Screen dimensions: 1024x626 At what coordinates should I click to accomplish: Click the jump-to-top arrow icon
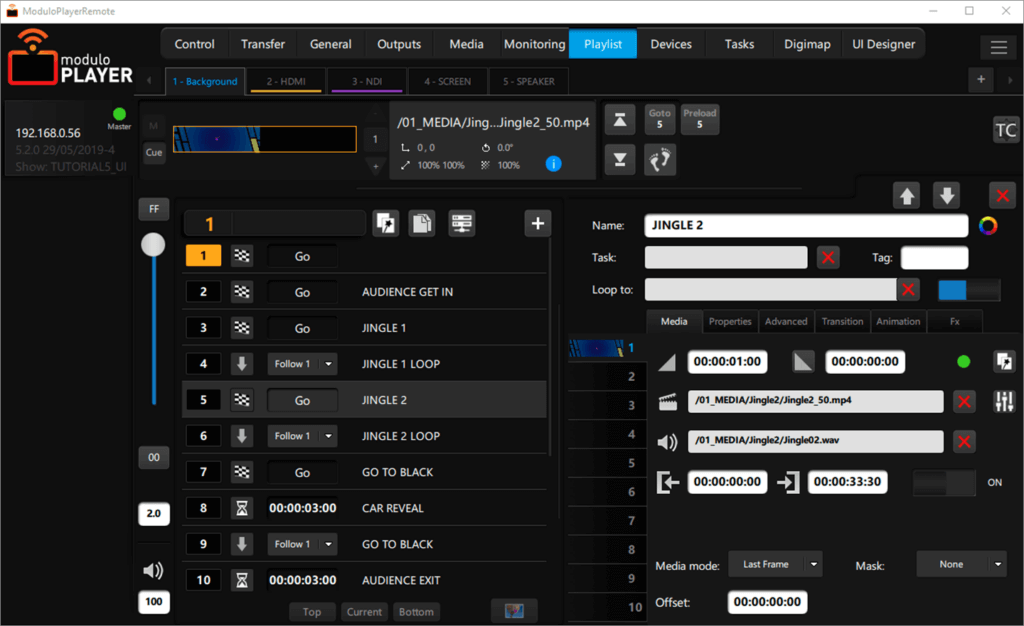pyautogui.click(x=619, y=119)
